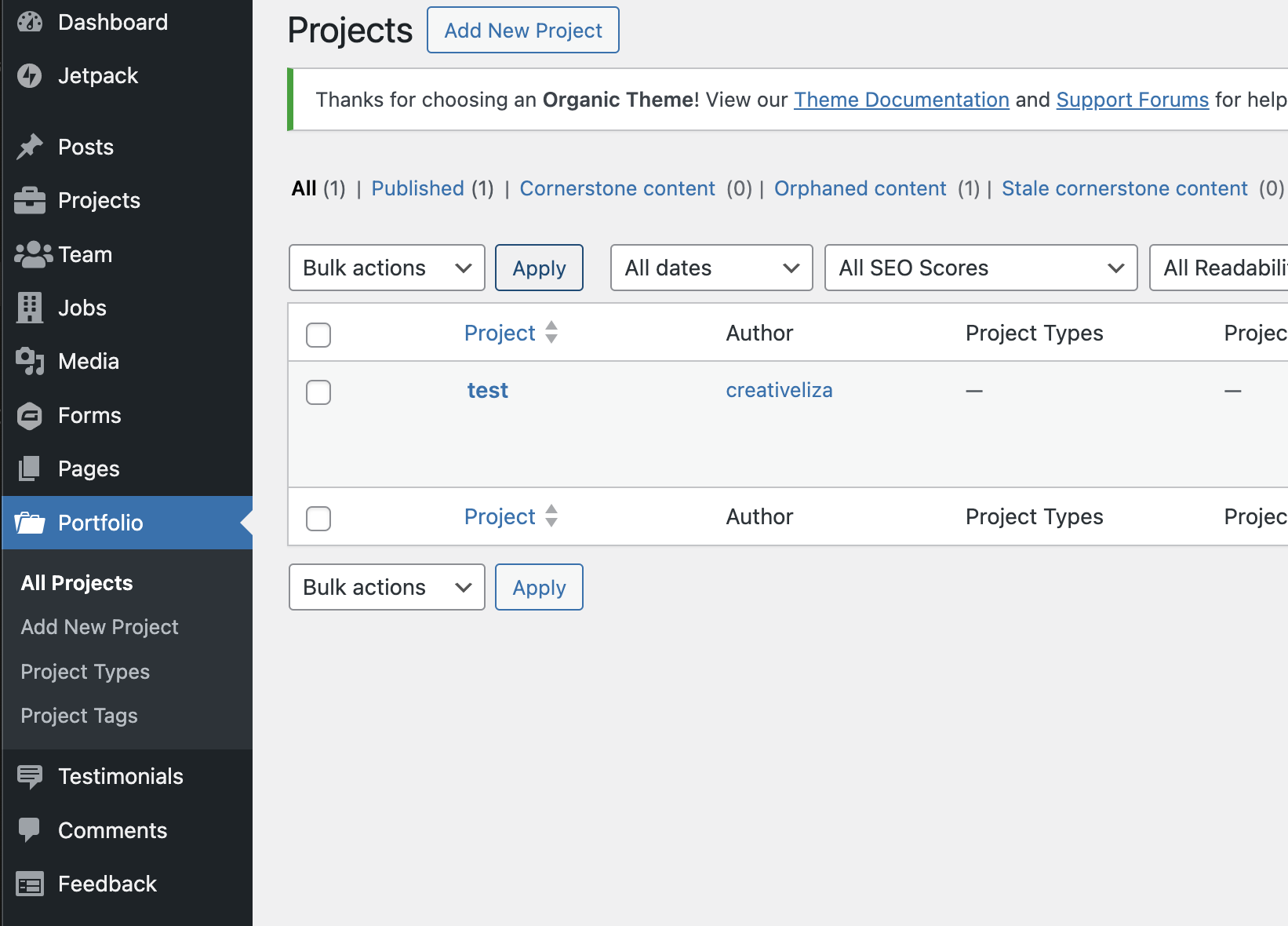Viewport: 1288px width, 926px height.
Task: Sort by Project using top header arrows
Action: tap(551, 332)
